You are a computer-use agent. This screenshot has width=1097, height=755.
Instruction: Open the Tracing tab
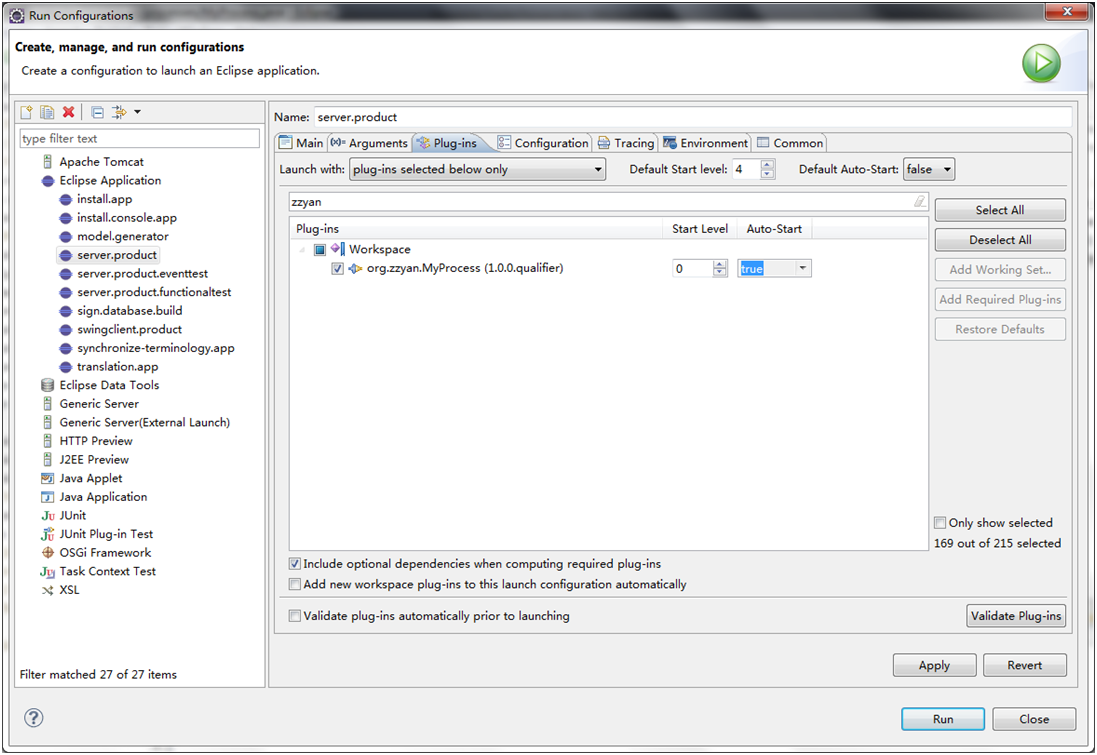(x=626, y=143)
